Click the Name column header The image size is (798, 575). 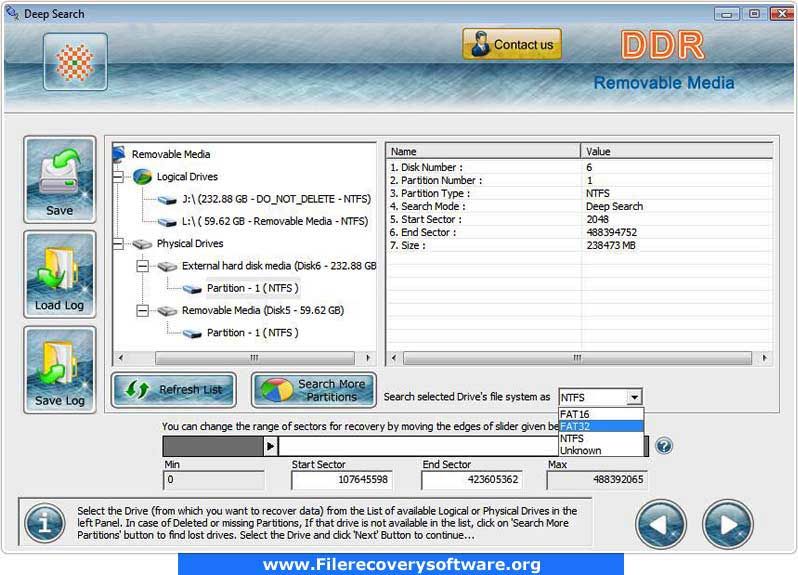tap(483, 152)
